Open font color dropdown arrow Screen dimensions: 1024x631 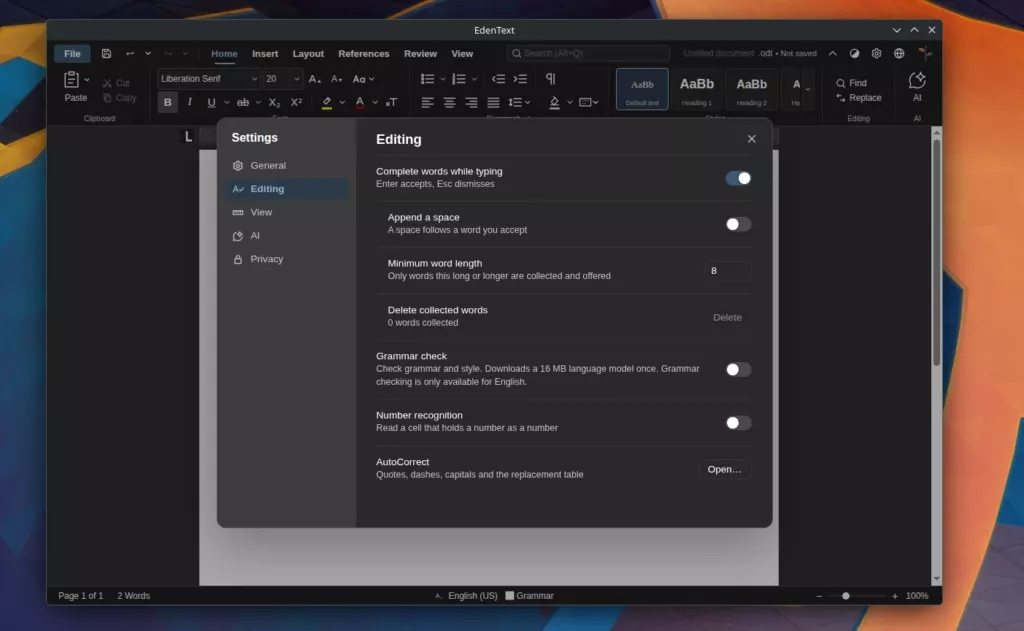click(x=375, y=102)
